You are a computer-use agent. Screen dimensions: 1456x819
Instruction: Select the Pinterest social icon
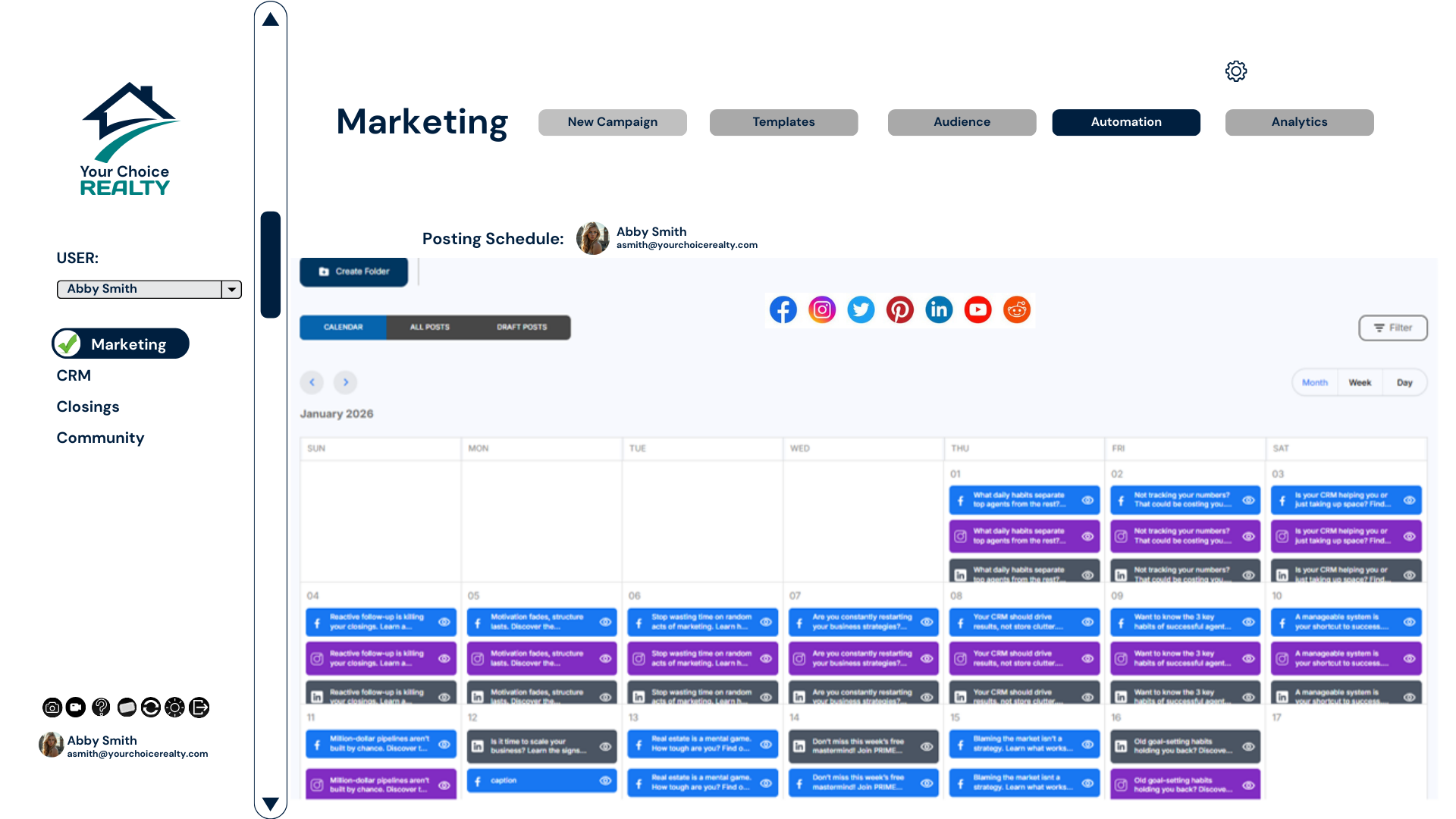coord(900,309)
